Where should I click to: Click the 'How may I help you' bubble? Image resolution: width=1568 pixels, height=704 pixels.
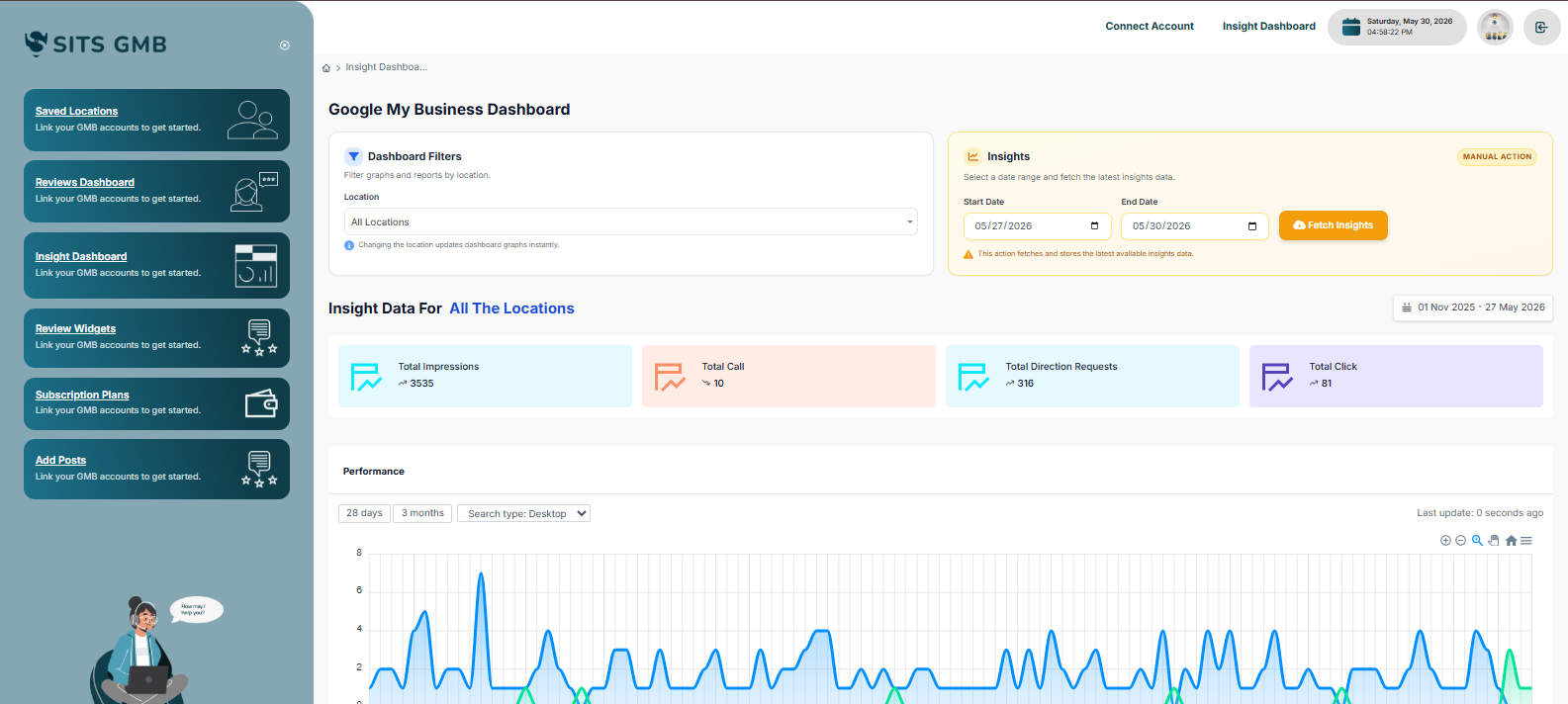coord(196,609)
